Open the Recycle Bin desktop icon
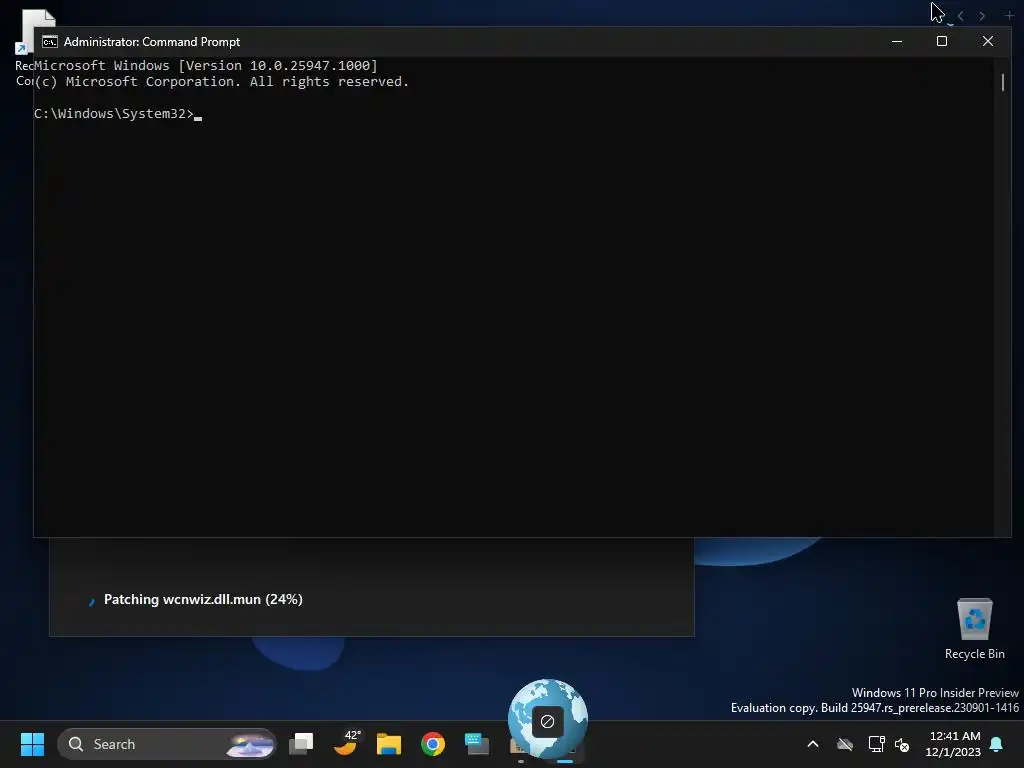This screenshot has width=1024, height=768. (x=974, y=629)
